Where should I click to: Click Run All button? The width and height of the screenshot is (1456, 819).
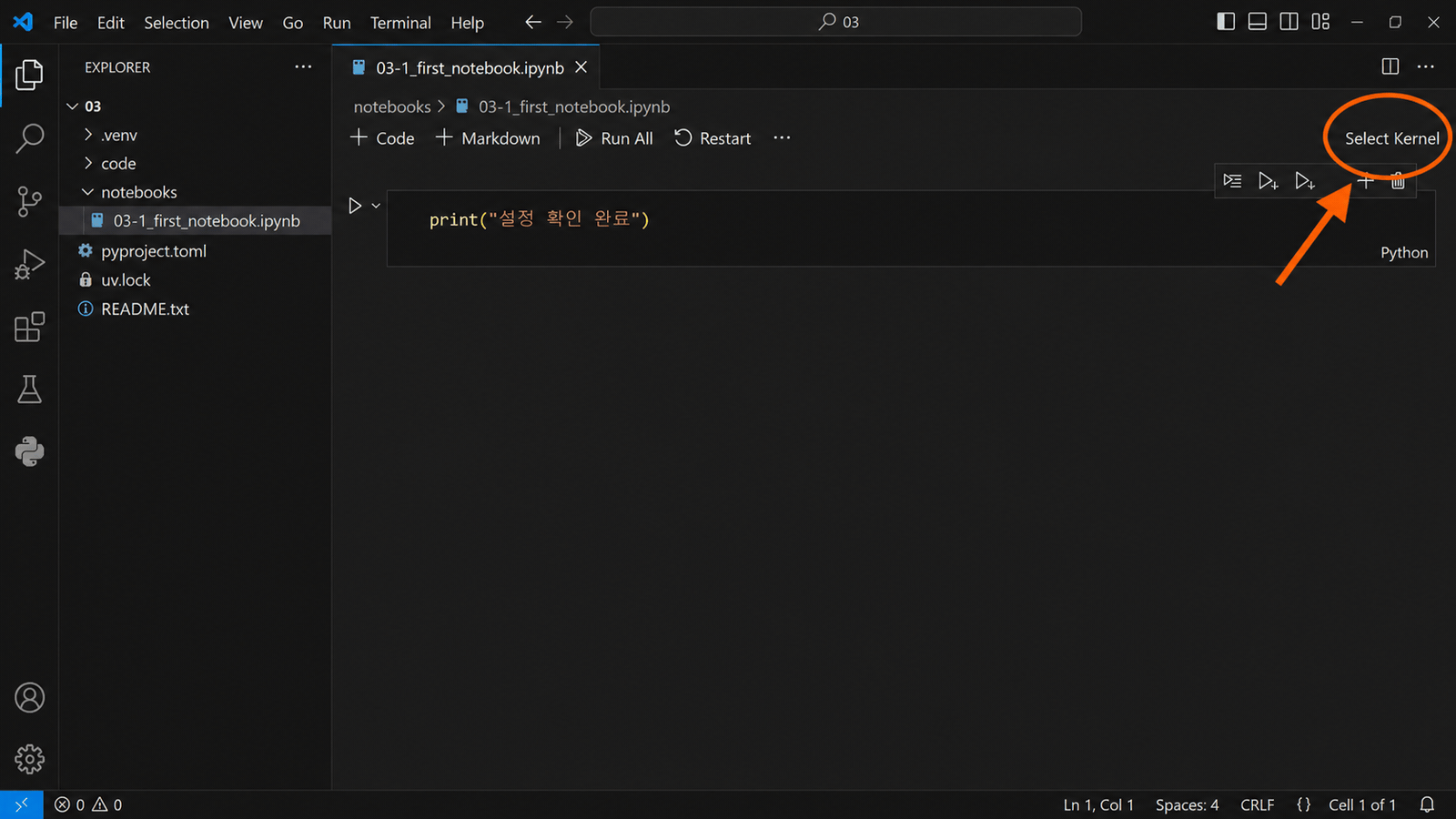pos(615,138)
